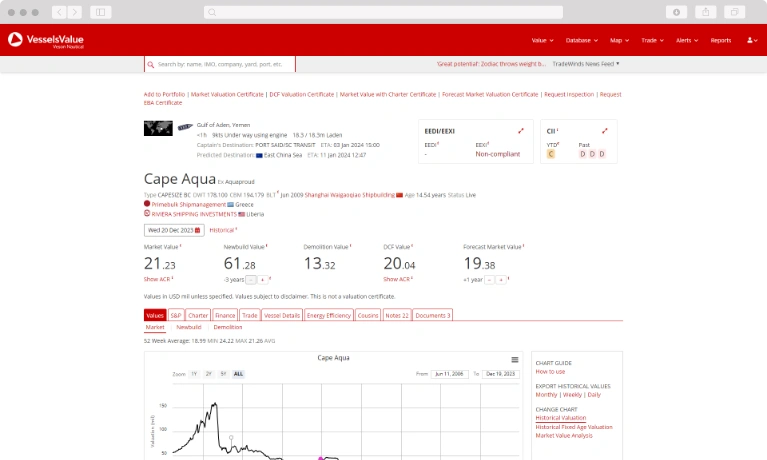Open the Vessel Details tab
Image resolution: width=767 pixels, height=460 pixels.
click(282, 315)
